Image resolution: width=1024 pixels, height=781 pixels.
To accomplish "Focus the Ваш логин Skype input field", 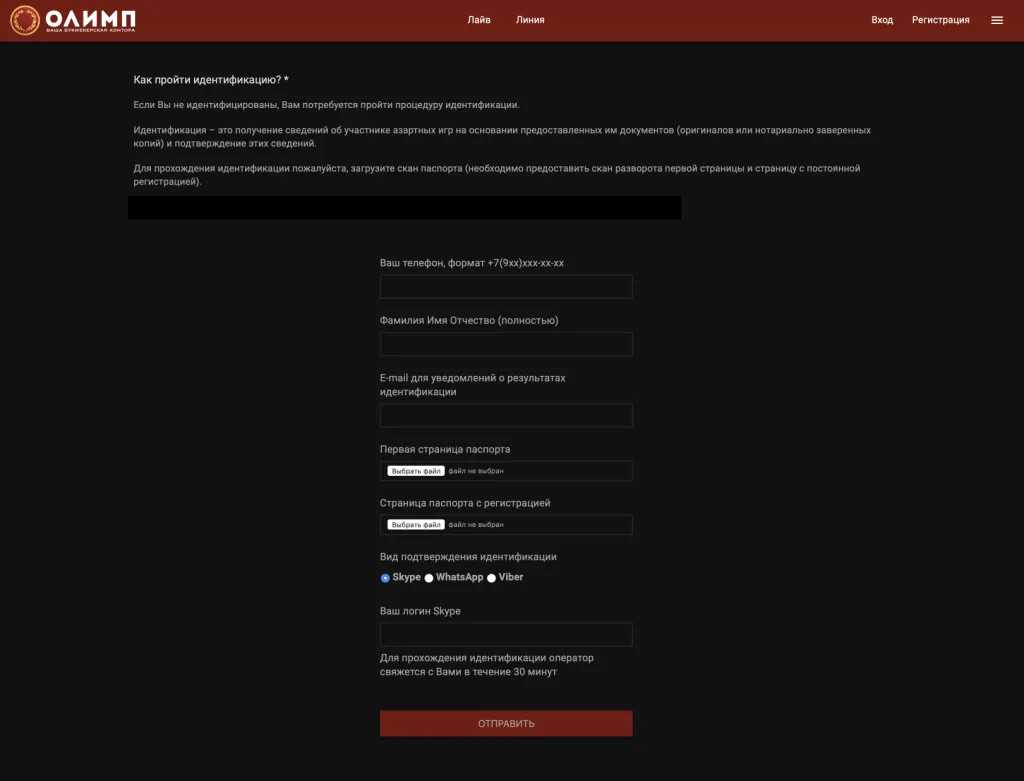I will (506, 635).
